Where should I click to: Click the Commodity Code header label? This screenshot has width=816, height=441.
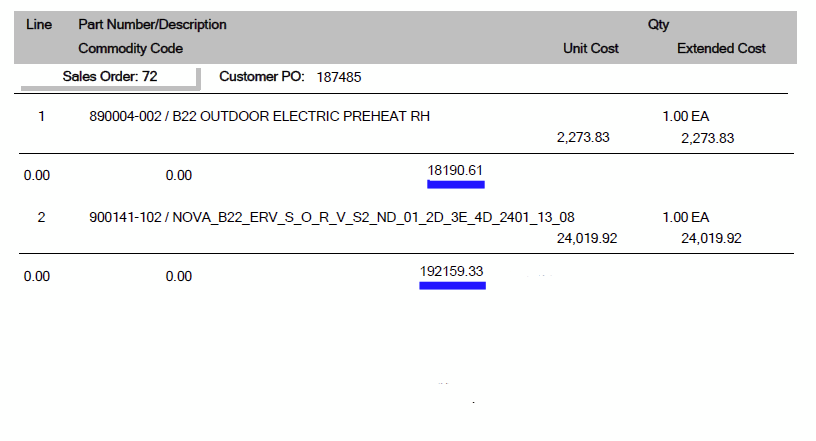pyautogui.click(x=131, y=48)
